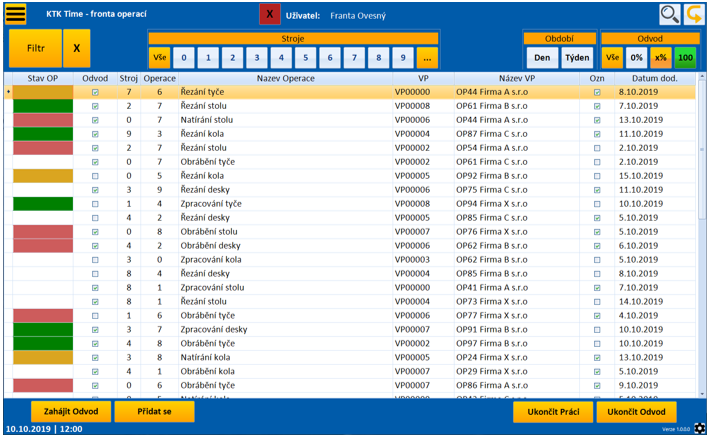
Task: Select the Zpracování desky row VP00007
Action: coord(300,330)
